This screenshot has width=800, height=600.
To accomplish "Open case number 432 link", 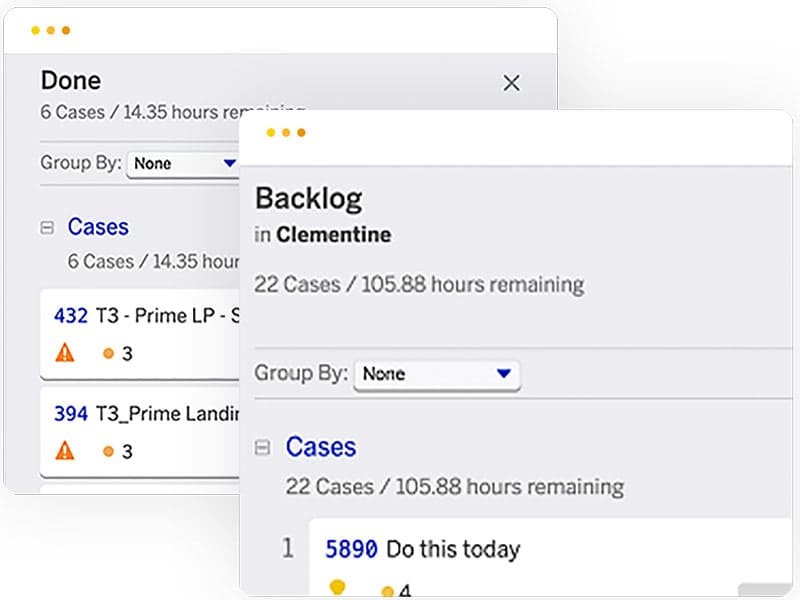I will coord(71,316).
